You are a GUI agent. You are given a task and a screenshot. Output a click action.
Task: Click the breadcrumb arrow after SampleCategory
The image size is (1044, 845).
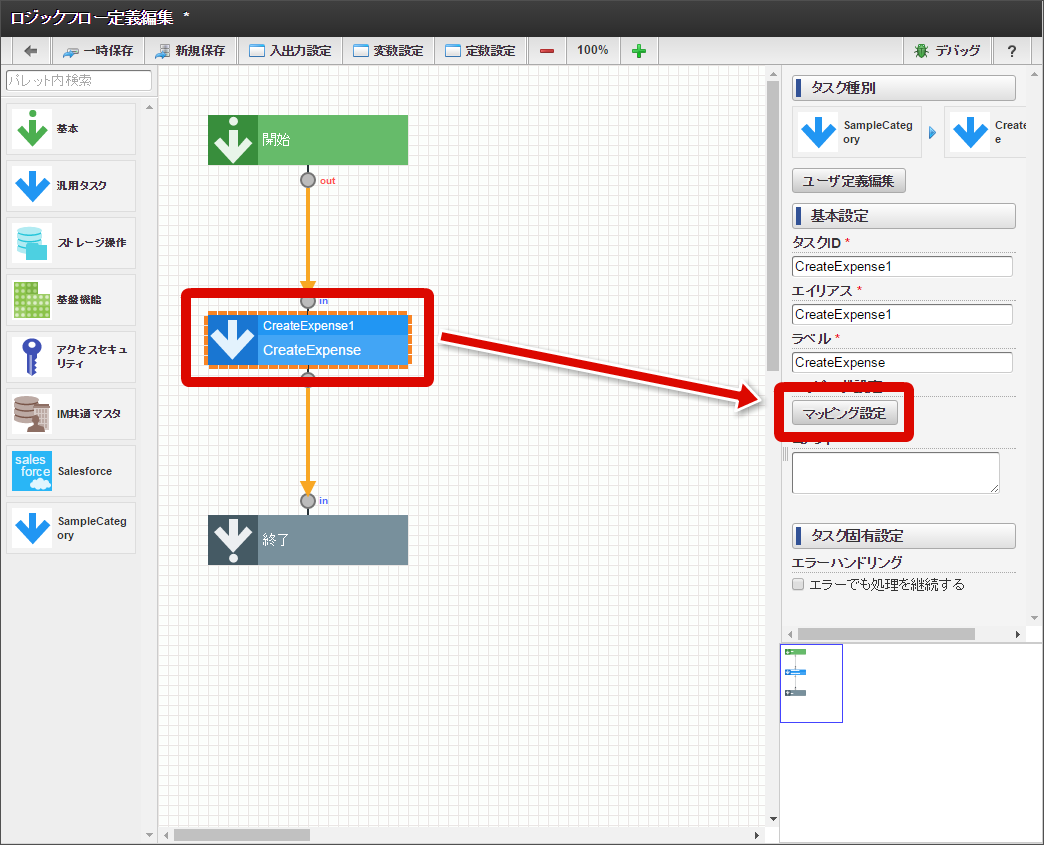coord(932,133)
